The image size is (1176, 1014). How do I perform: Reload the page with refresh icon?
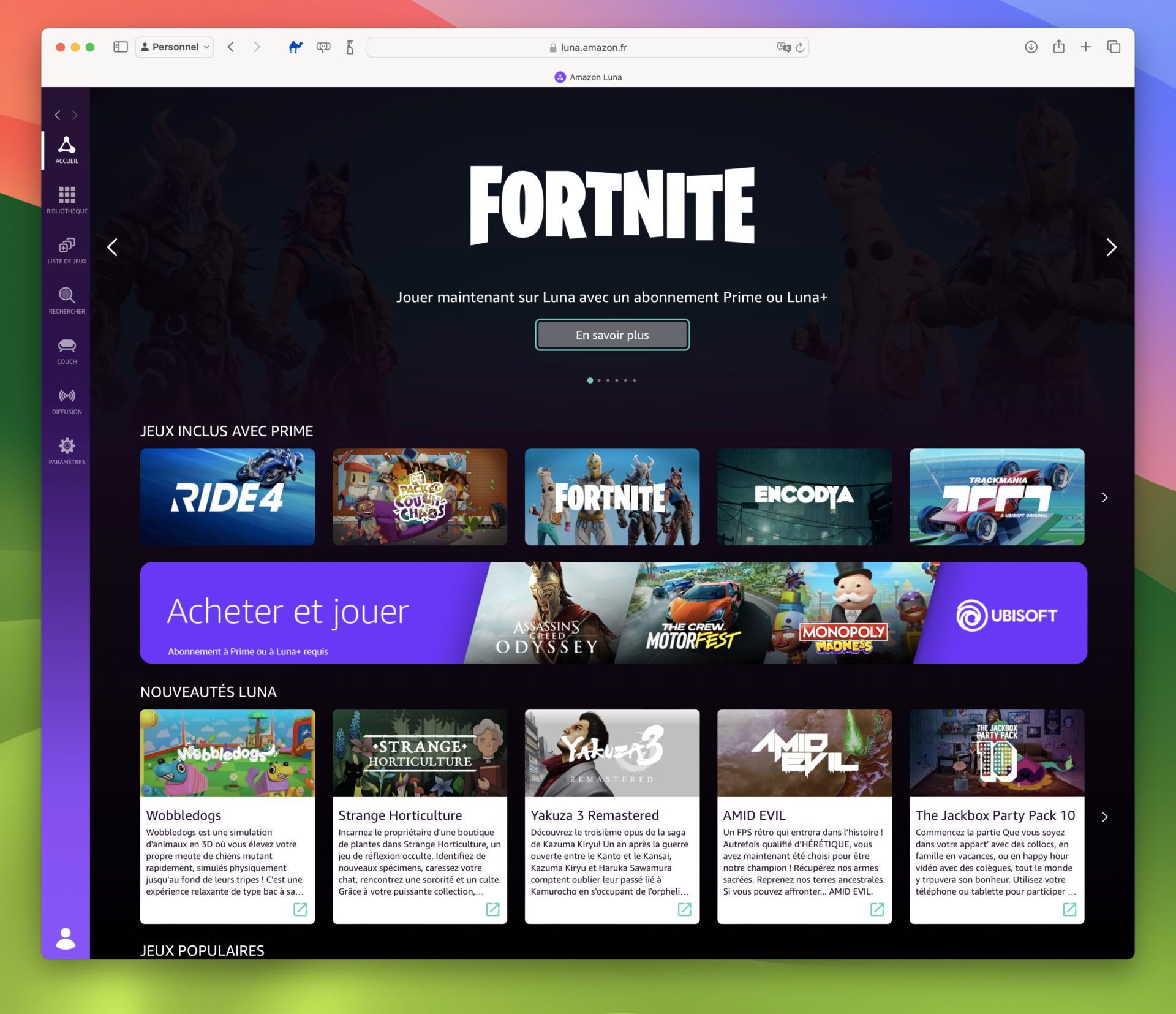click(800, 47)
